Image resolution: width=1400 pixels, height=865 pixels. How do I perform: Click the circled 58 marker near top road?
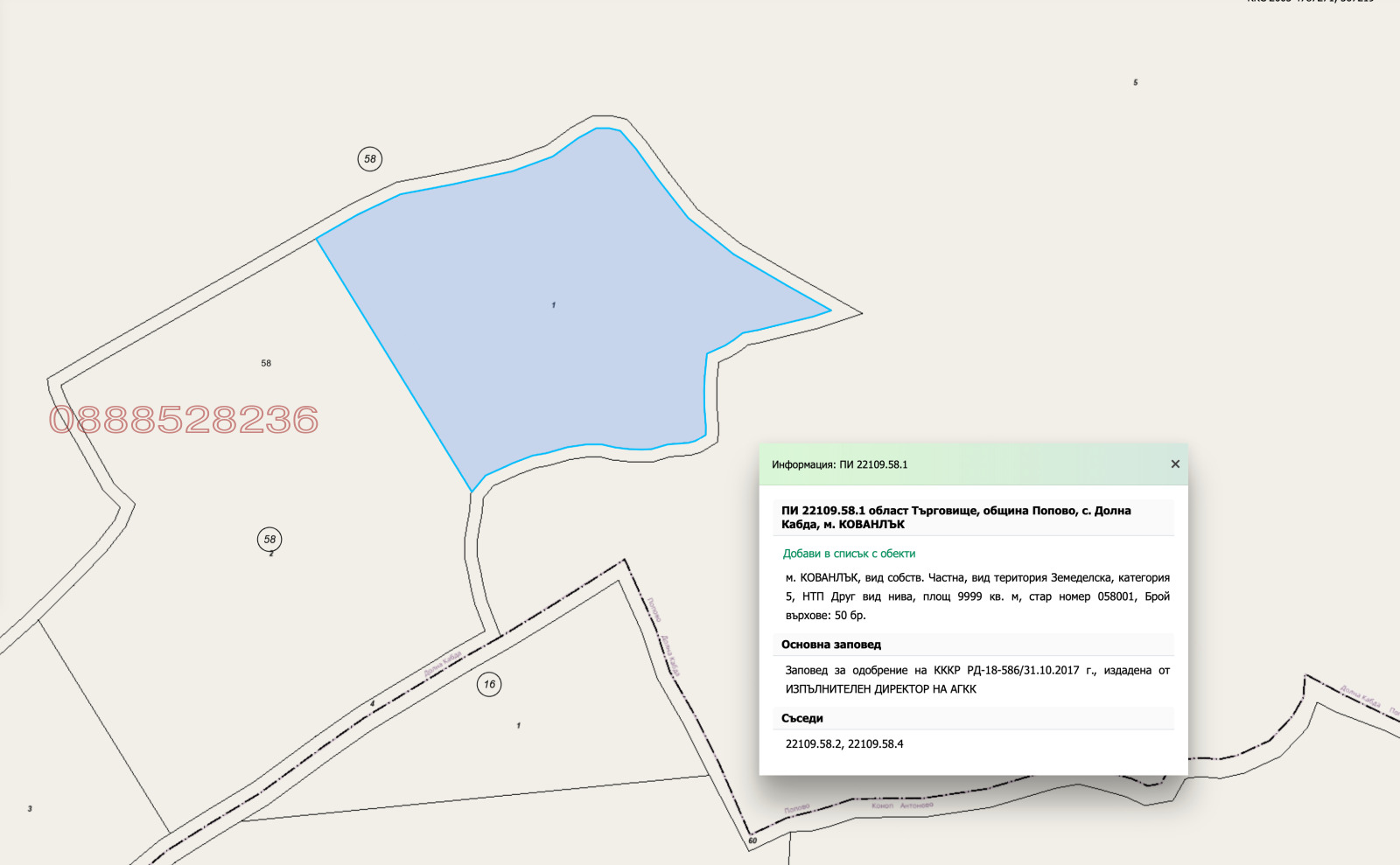[370, 159]
